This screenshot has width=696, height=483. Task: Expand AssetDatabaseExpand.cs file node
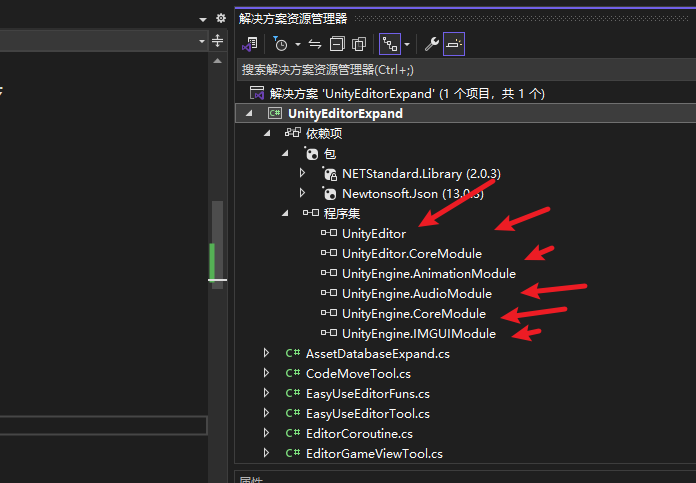(266, 353)
